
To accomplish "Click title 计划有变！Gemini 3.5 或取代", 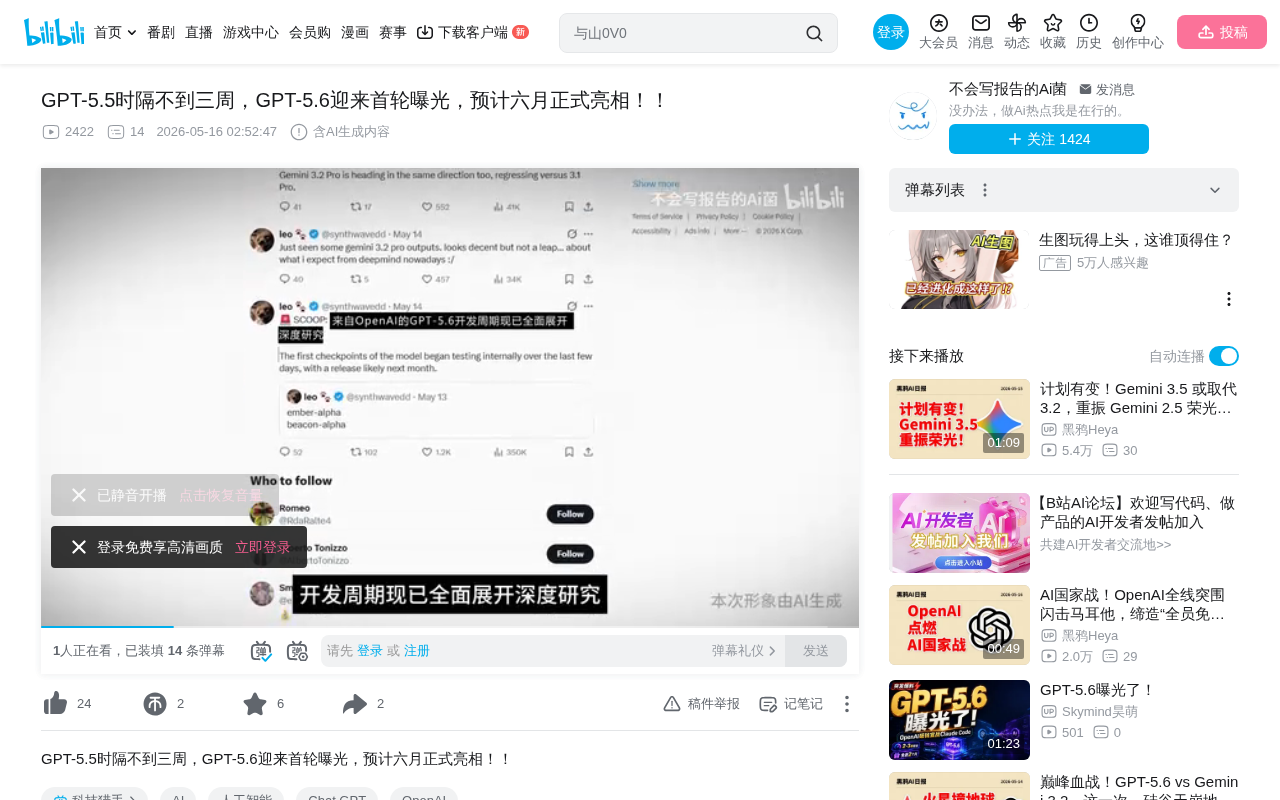I will (x=1139, y=398).
